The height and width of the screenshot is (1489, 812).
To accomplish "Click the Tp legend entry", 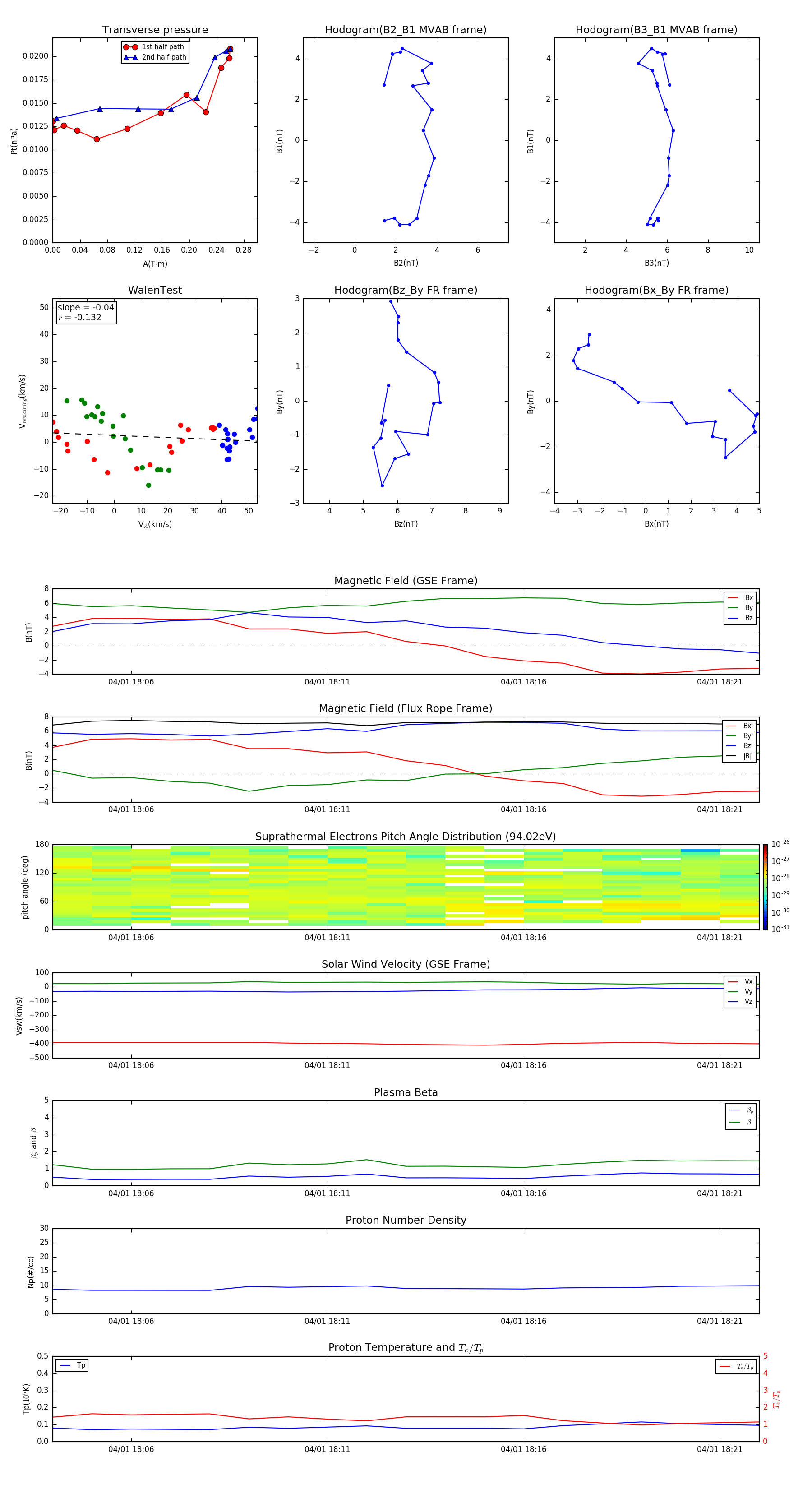I will point(72,1365).
